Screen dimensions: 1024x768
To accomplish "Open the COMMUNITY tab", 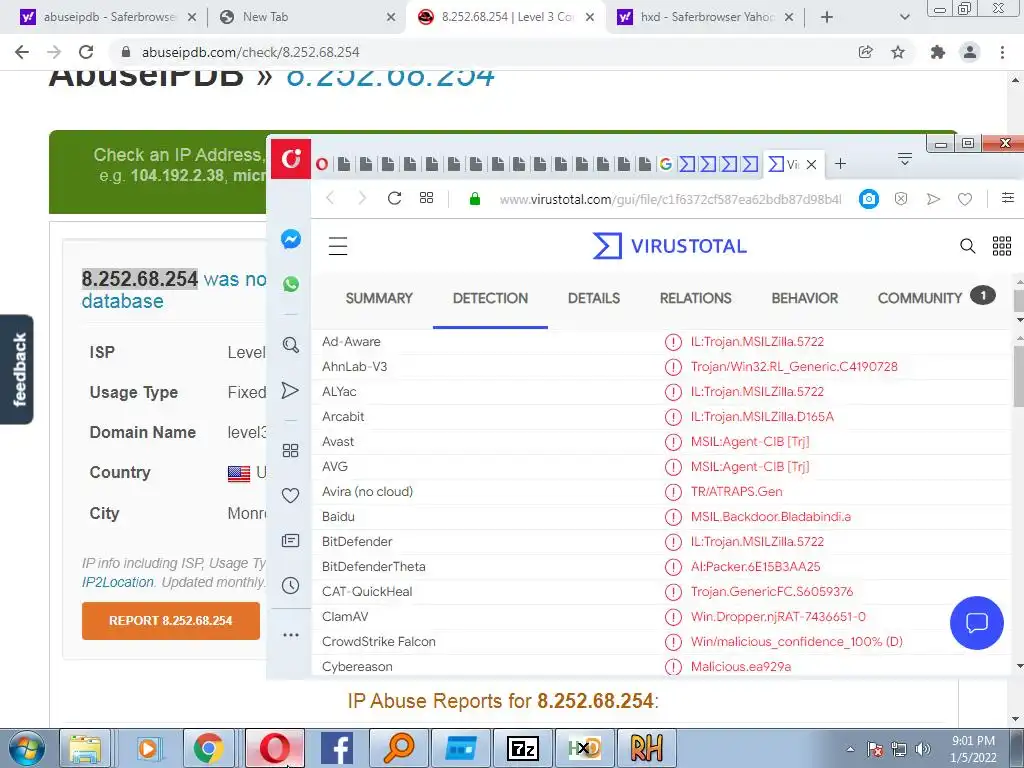I will (936, 298).
